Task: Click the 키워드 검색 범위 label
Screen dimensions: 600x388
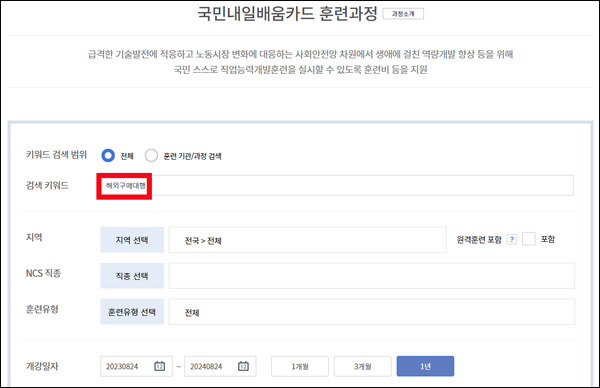Action: pyautogui.click(x=56, y=155)
